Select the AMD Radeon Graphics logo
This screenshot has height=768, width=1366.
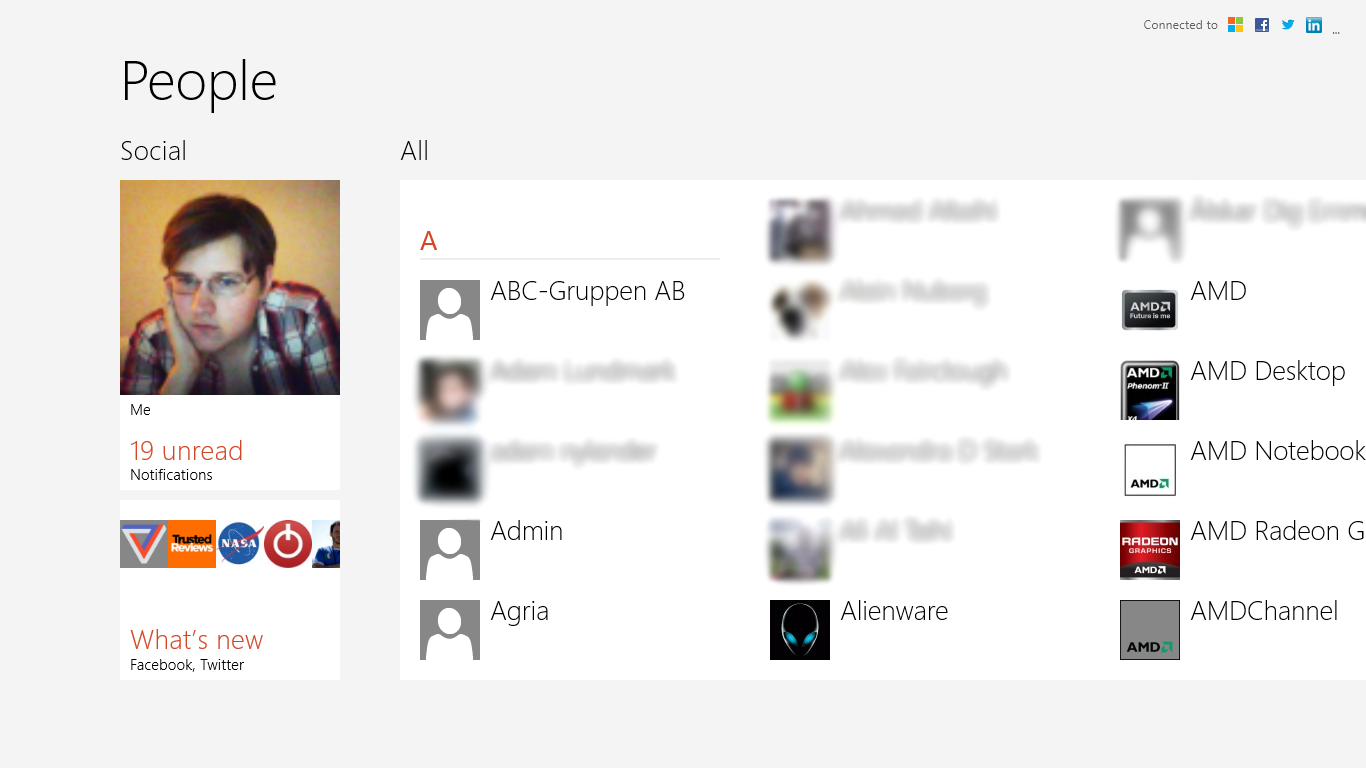[1150, 550]
